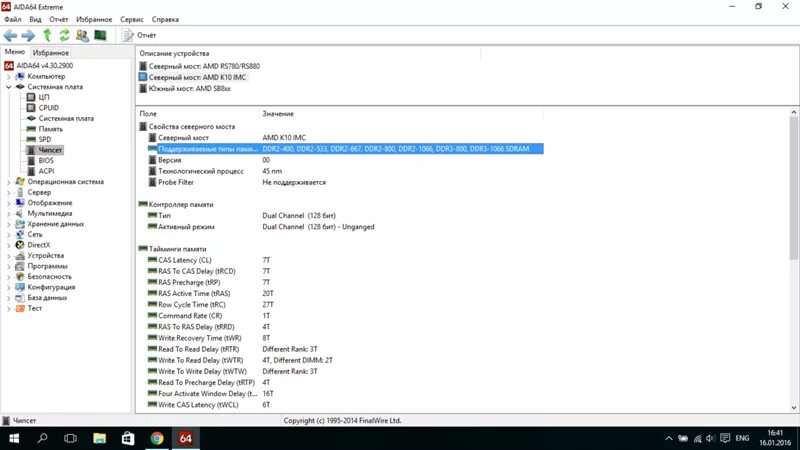Click the scroll down arrow of details list
Viewport: 800px width, 450px height.
click(x=794, y=408)
